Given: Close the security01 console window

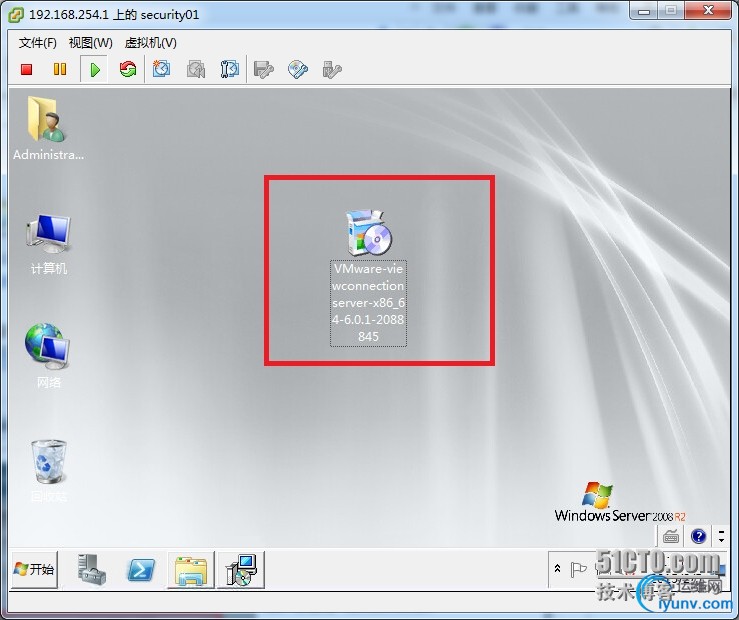Looking at the screenshot, I should (x=708, y=10).
